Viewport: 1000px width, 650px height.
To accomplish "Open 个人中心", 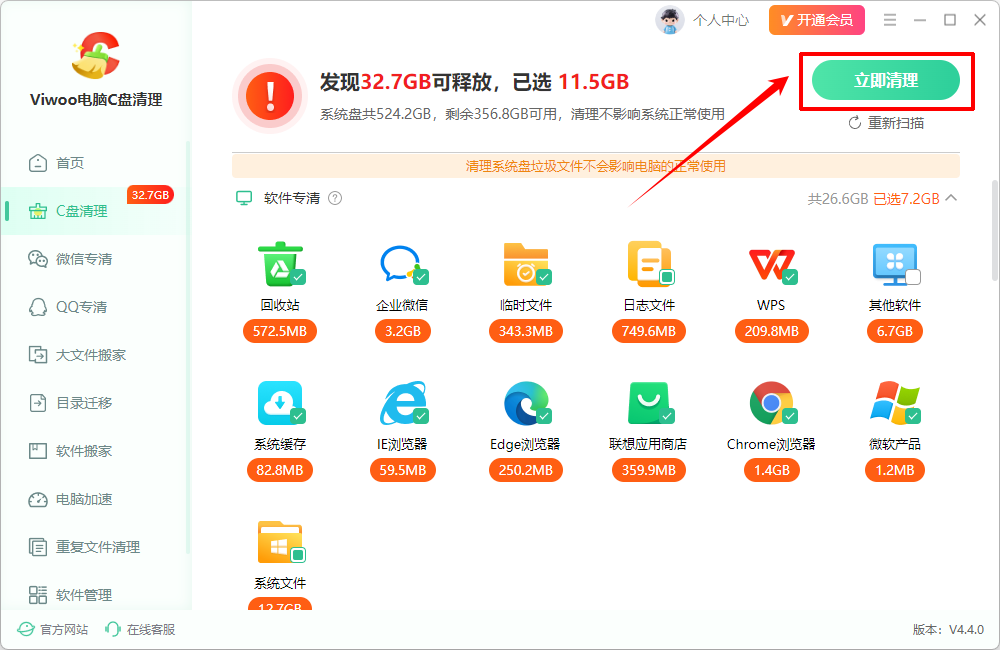I will pos(721,20).
